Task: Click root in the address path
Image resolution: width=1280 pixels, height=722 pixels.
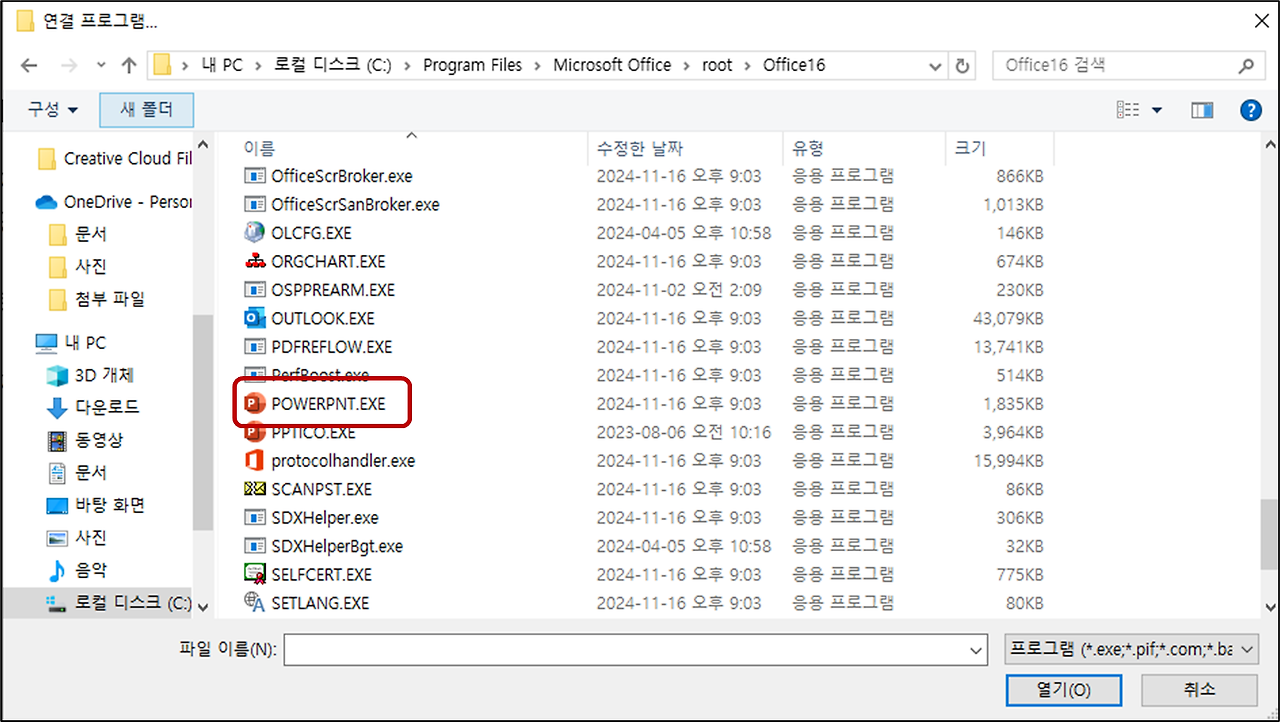Action: click(717, 65)
